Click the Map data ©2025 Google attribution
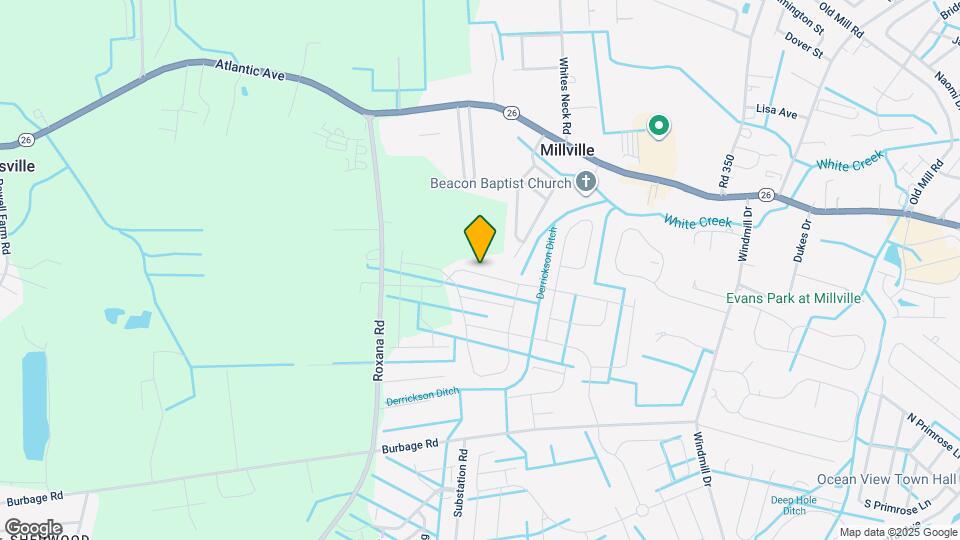Screen dimensions: 960x540 coord(898,533)
